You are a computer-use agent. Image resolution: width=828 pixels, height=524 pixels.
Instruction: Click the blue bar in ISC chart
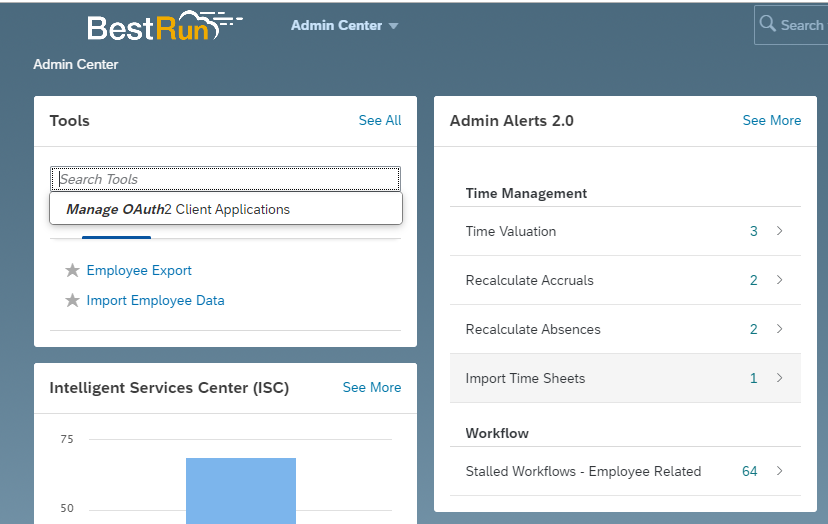coord(241,490)
